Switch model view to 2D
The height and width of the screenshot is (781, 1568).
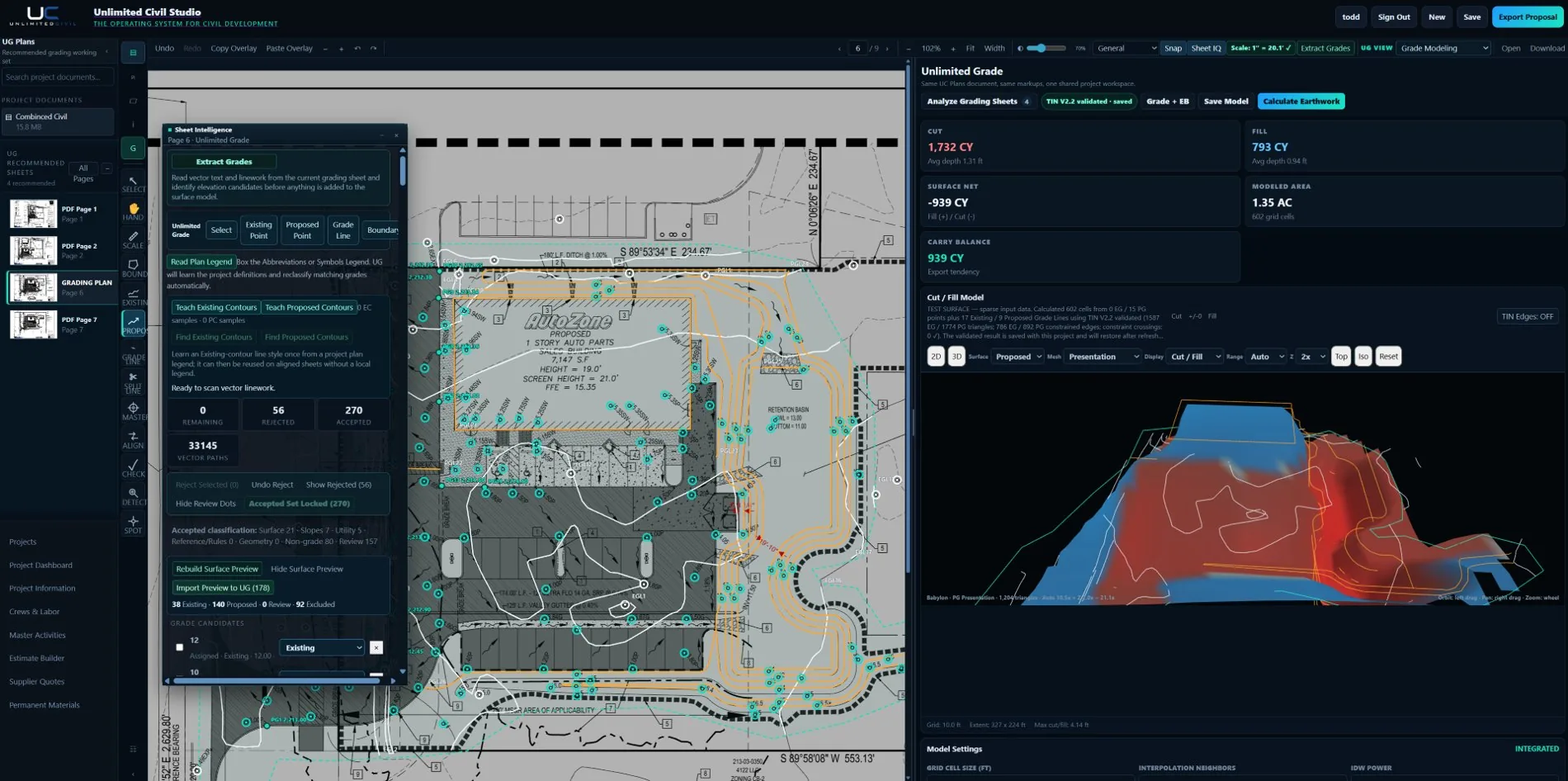click(x=935, y=357)
